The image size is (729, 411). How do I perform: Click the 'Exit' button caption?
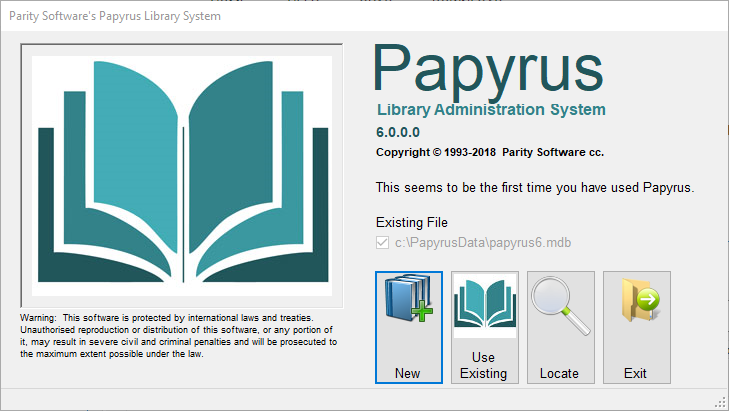tap(635, 373)
